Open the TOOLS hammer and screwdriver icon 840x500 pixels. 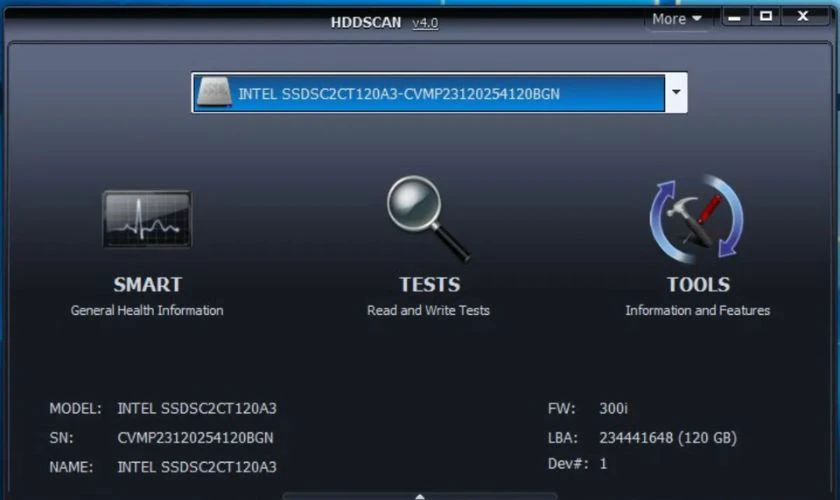(x=697, y=219)
